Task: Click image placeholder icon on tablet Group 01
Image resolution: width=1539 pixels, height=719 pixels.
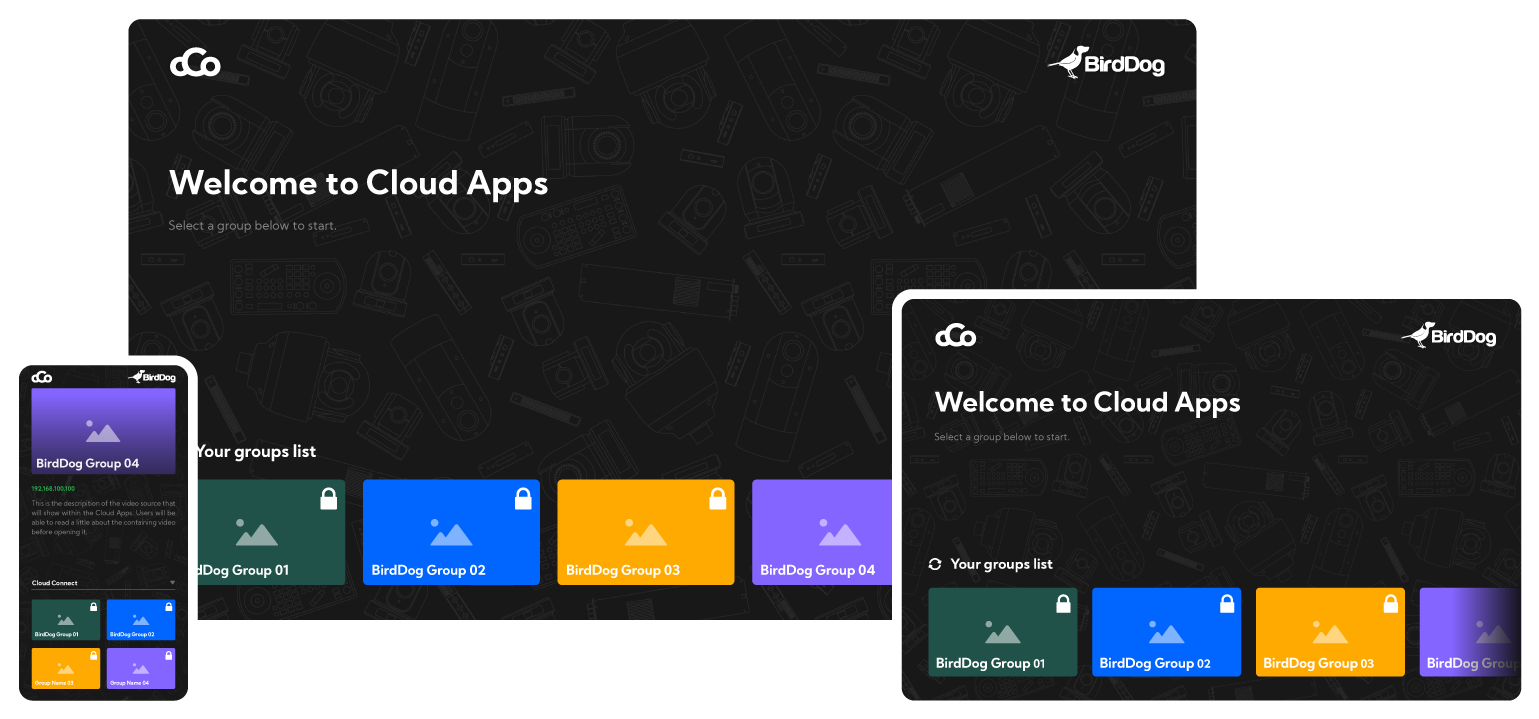Action: point(1003,632)
